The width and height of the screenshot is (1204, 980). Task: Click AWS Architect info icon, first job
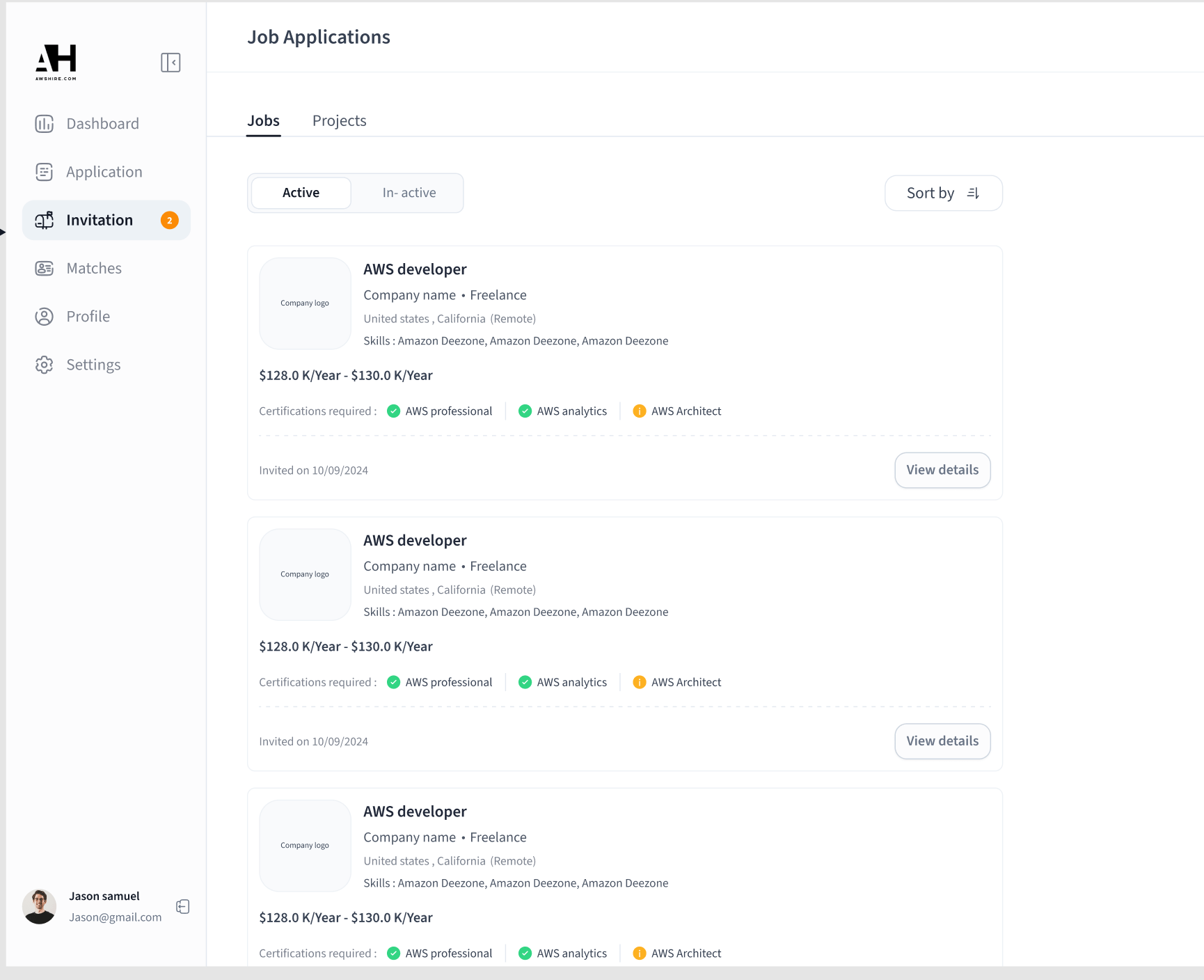(x=640, y=411)
